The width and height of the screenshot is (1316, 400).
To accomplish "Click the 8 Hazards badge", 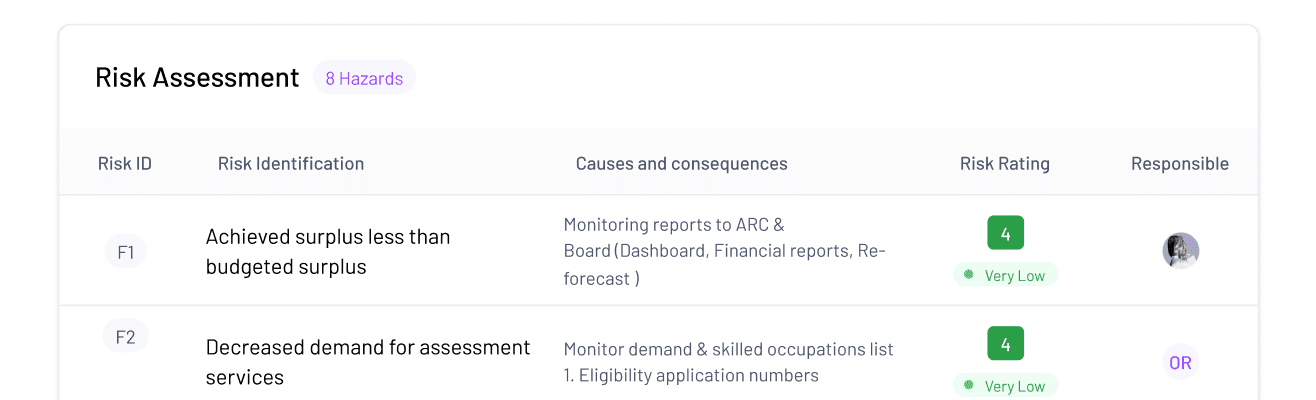I will pos(364,78).
